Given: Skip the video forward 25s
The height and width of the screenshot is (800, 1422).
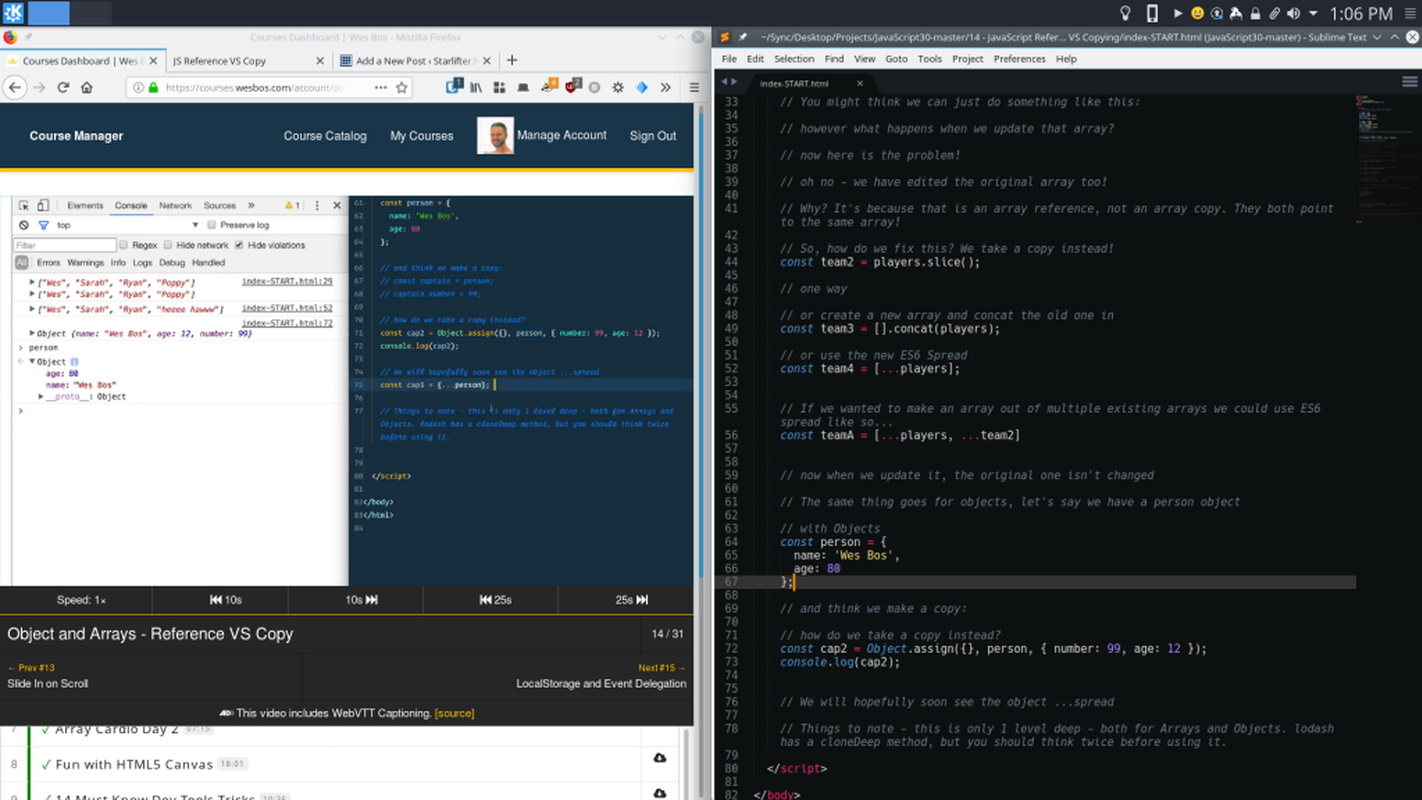Looking at the screenshot, I should click(631, 600).
